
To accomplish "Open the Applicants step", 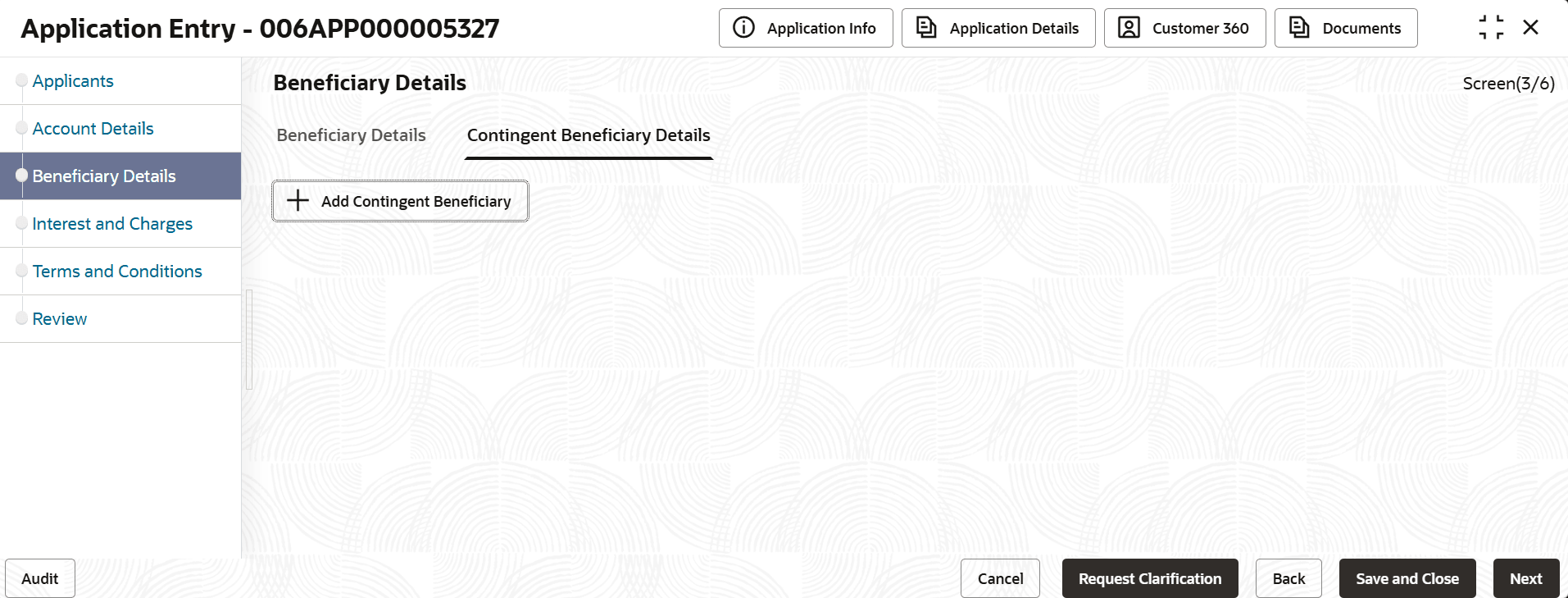I will [73, 81].
